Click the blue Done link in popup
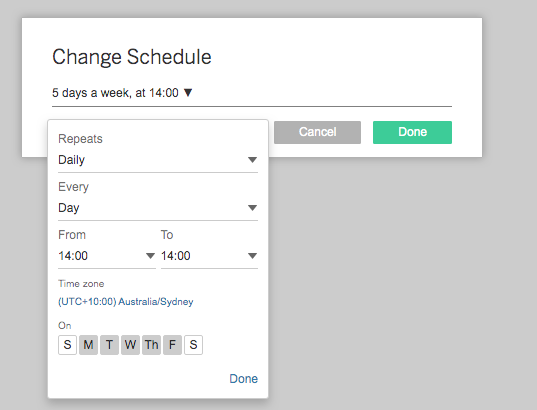537x410 pixels. pyautogui.click(x=243, y=379)
